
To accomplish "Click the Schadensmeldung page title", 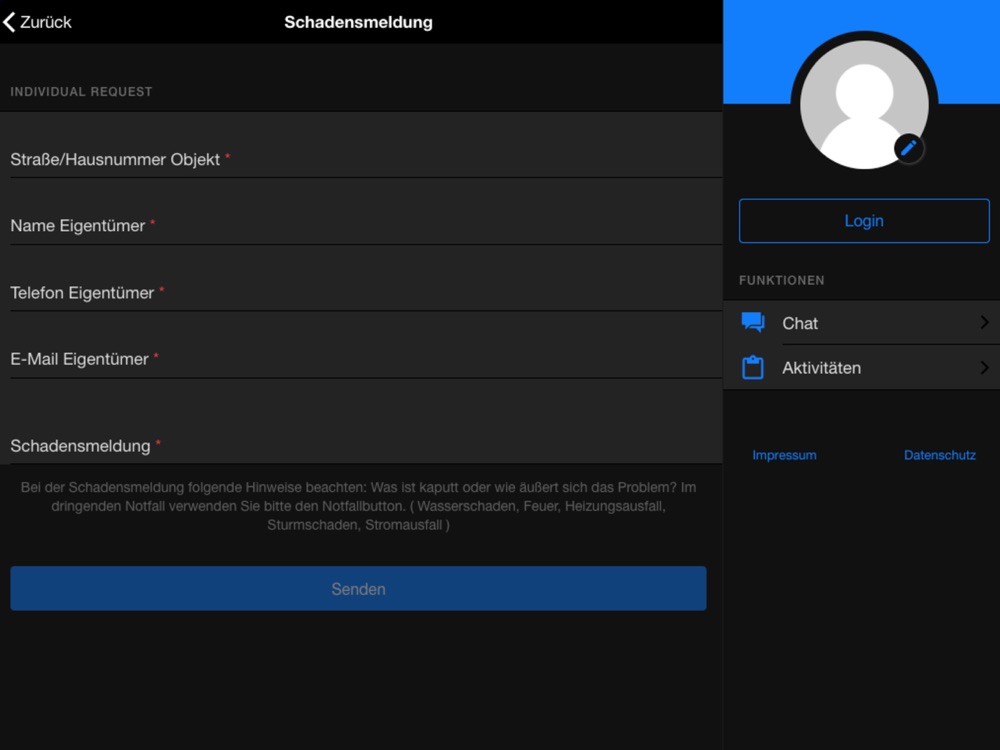I will pos(358,22).
